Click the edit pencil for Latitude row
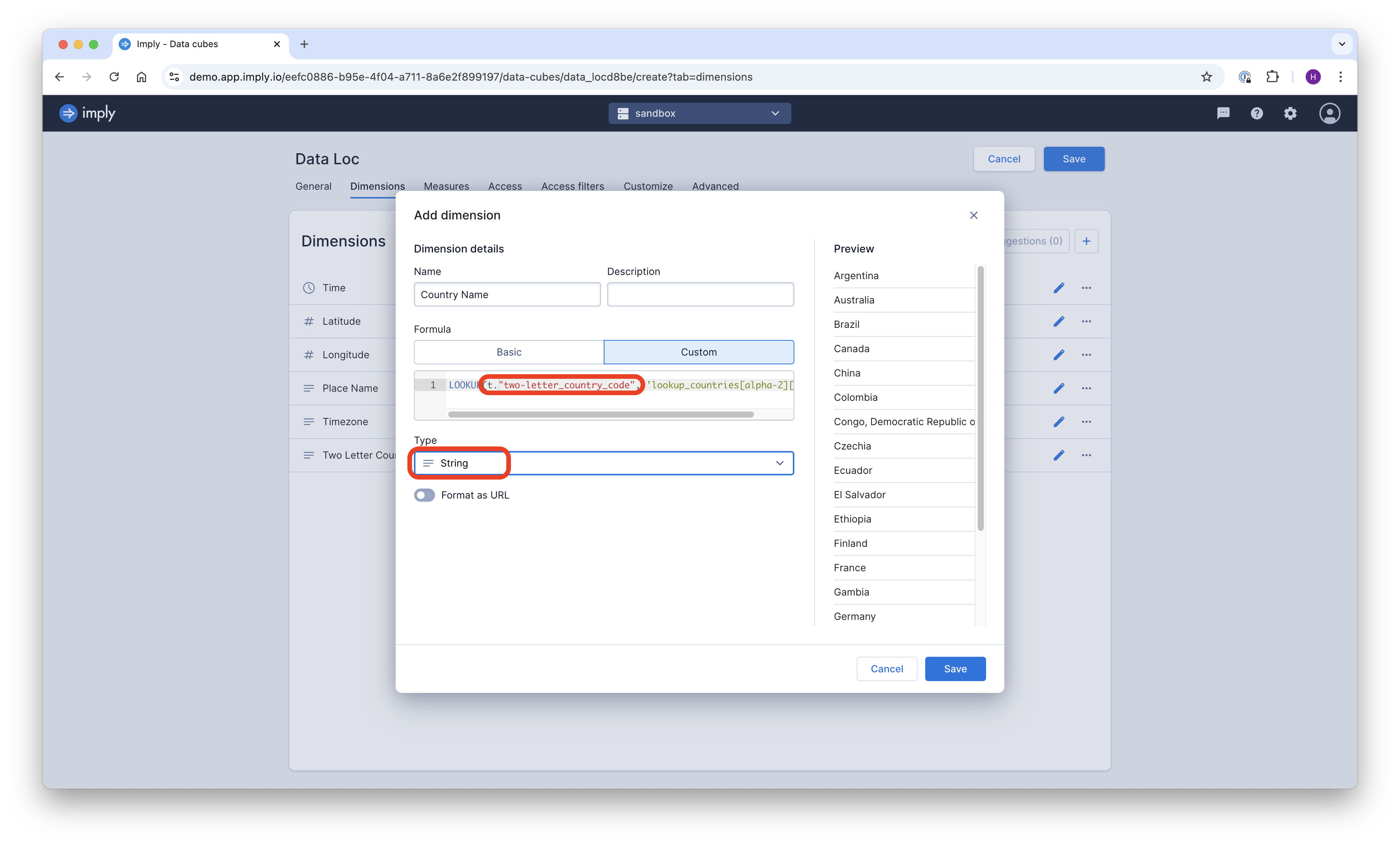The image size is (1400, 845). (x=1058, y=321)
